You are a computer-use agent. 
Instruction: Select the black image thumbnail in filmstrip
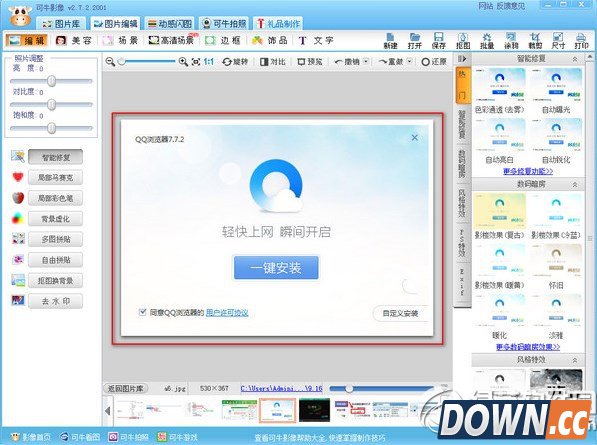click(x=314, y=410)
